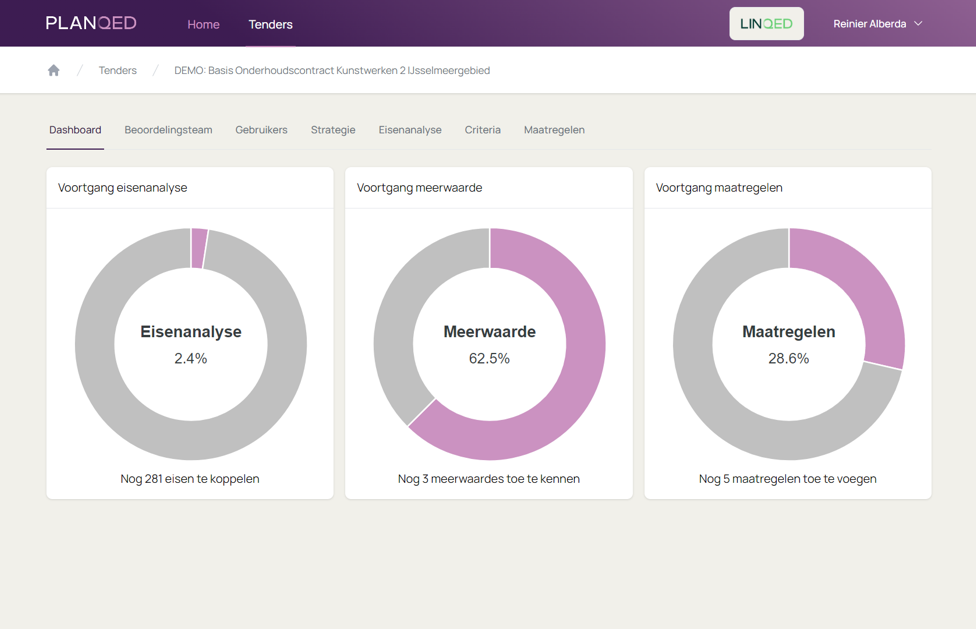This screenshot has width=976, height=629.
Task: Open the LINQED app button
Action: (x=766, y=24)
